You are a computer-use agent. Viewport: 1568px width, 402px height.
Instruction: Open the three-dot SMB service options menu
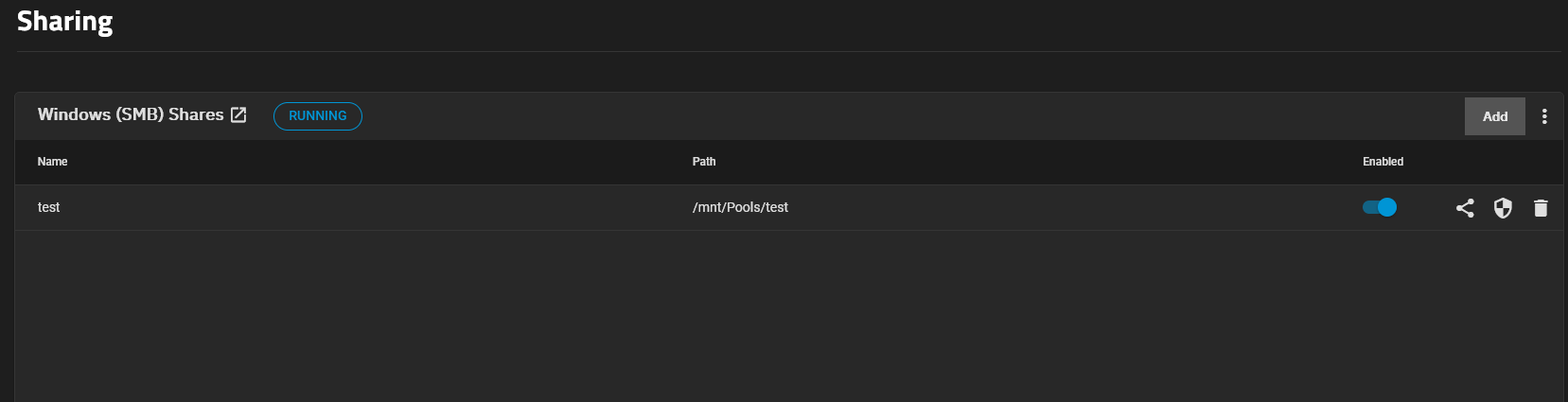pyautogui.click(x=1544, y=116)
